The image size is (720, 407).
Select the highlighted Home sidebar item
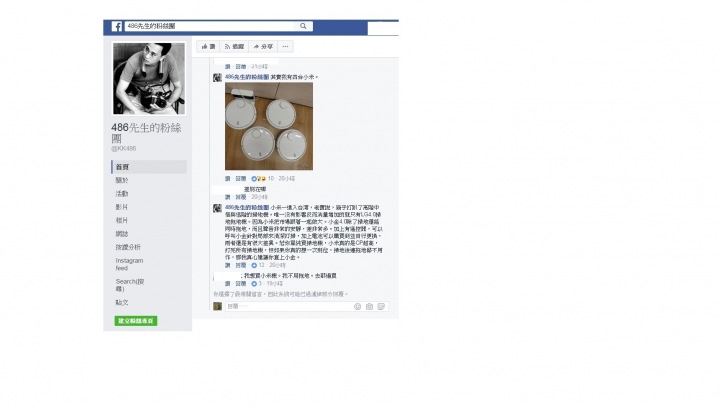click(149, 167)
